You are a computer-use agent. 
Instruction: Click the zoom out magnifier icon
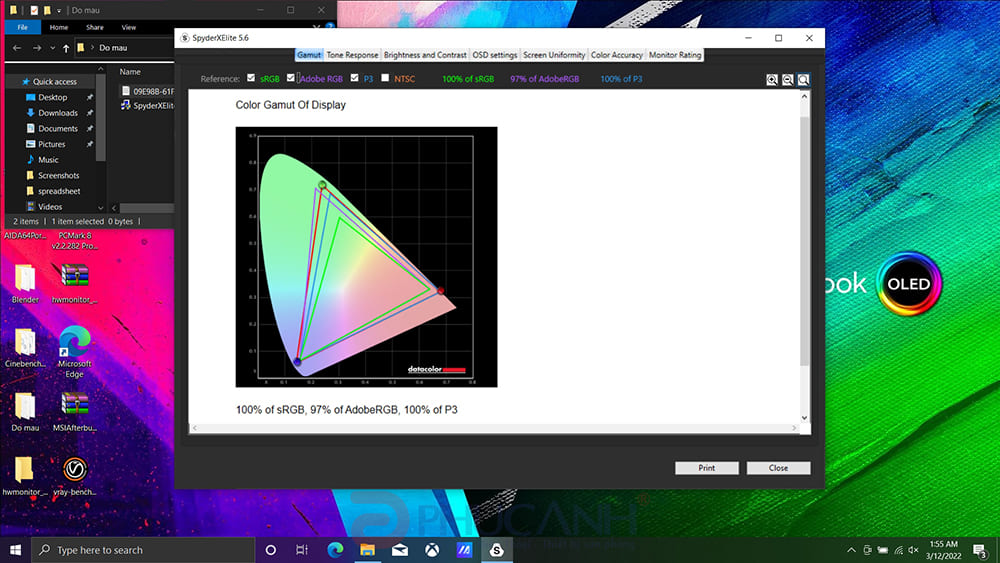pyautogui.click(x=788, y=80)
